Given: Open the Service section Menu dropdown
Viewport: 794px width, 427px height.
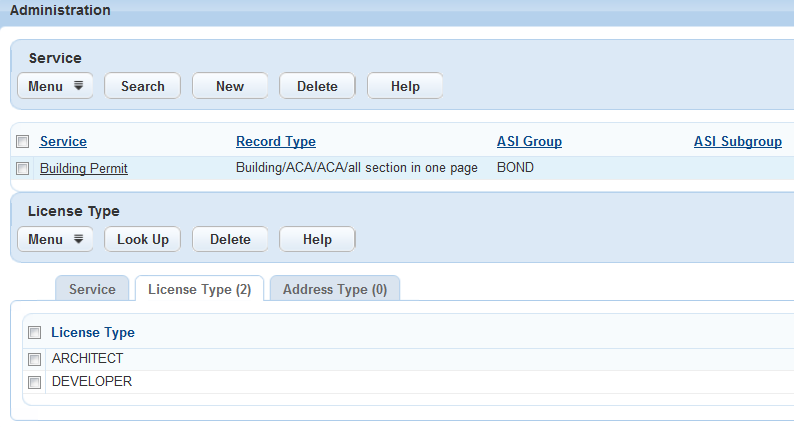Looking at the screenshot, I should pos(55,86).
